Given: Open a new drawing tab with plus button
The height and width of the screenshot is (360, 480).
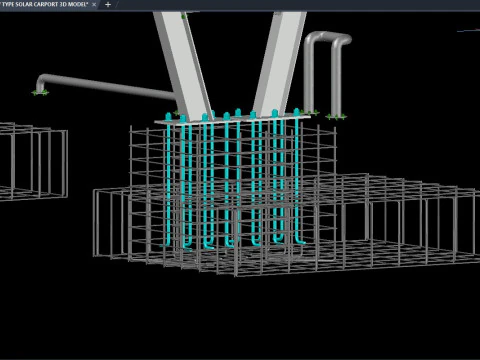Looking at the screenshot, I should [x=108, y=5].
